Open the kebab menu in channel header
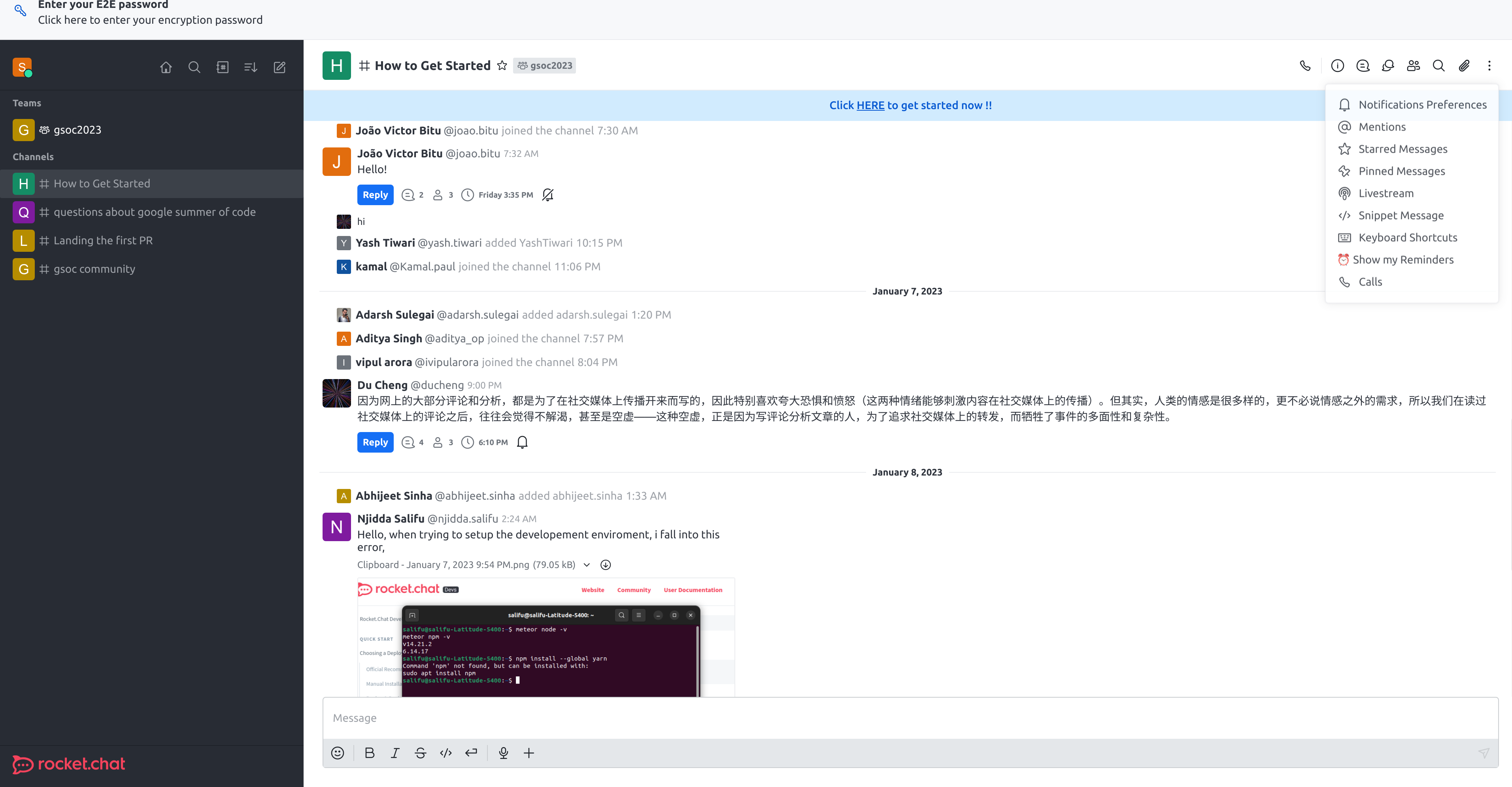 tap(1490, 66)
